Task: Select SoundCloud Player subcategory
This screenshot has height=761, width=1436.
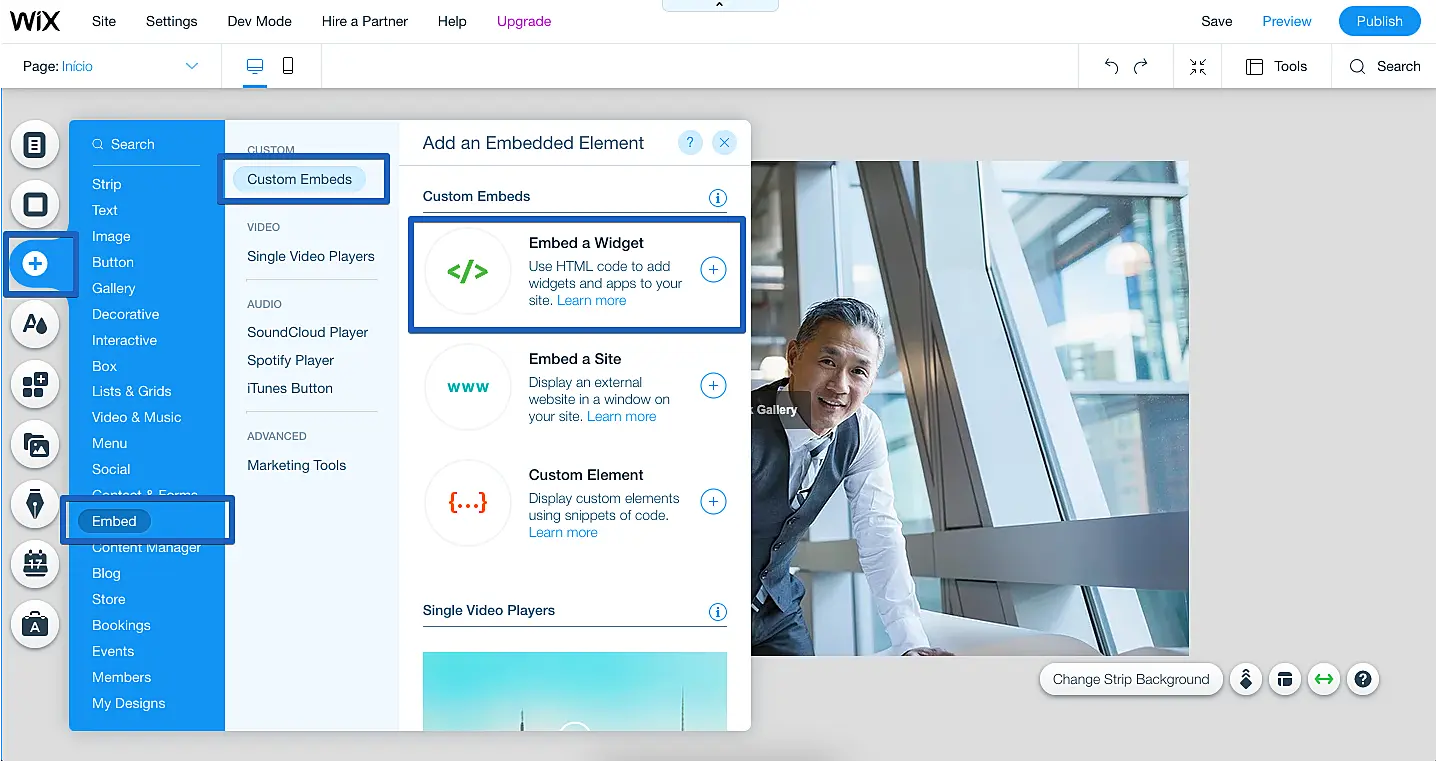Action: pos(308,332)
